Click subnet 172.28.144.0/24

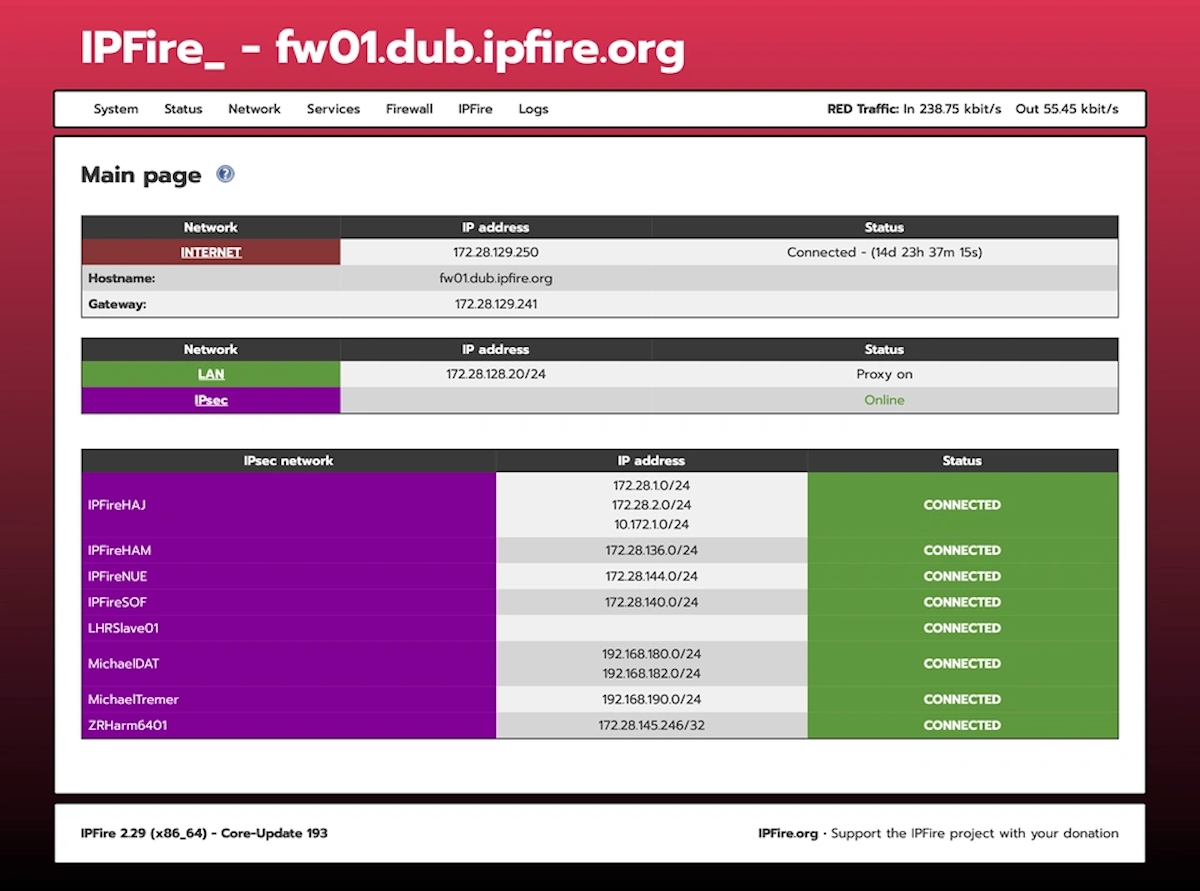click(651, 576)
